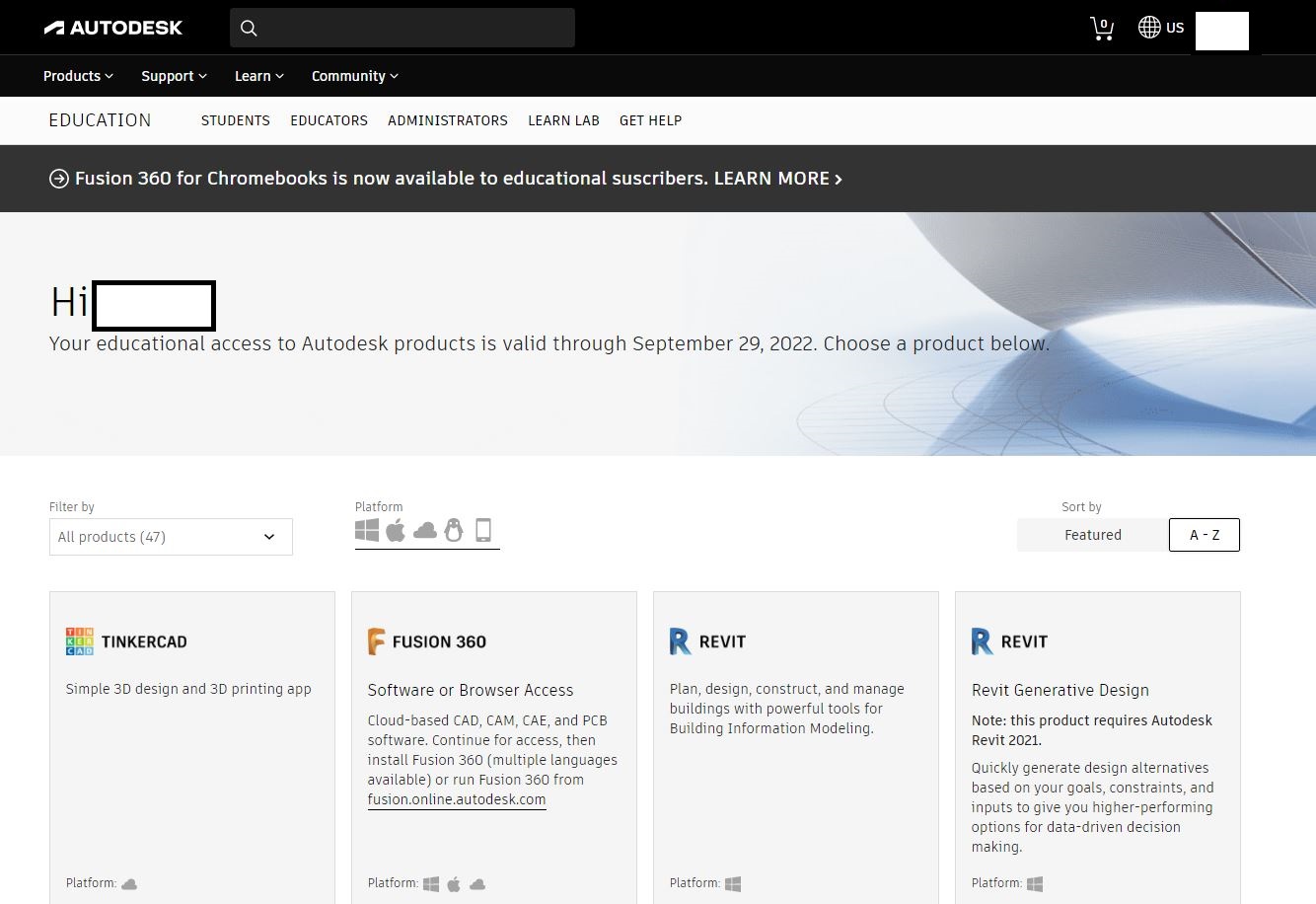Open the LEARN LAB section
This screenshot has width=1316, height=904.
click(563, 120)
